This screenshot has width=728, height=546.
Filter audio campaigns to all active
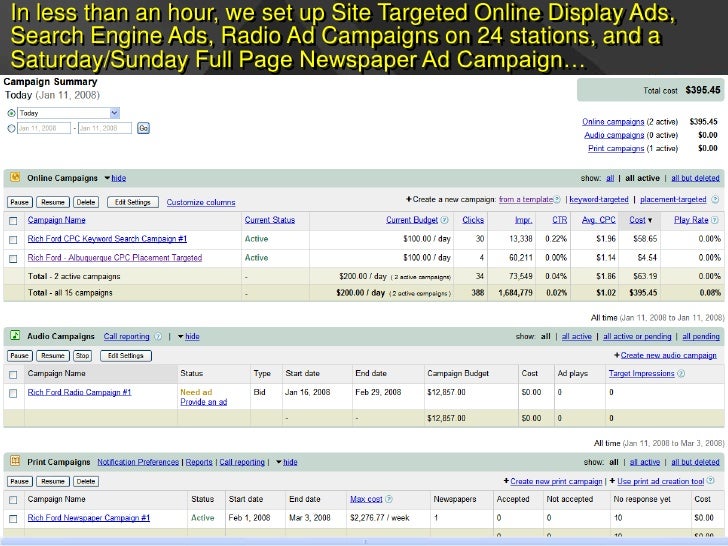coord(577,336)
